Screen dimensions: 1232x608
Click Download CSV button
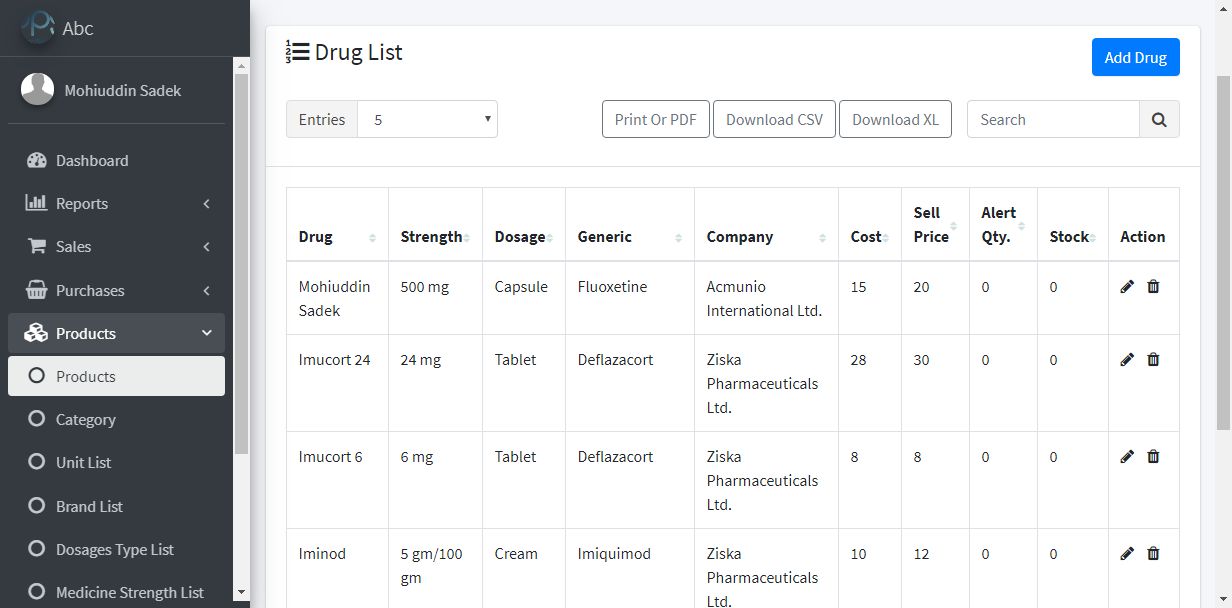pos(774,120)
